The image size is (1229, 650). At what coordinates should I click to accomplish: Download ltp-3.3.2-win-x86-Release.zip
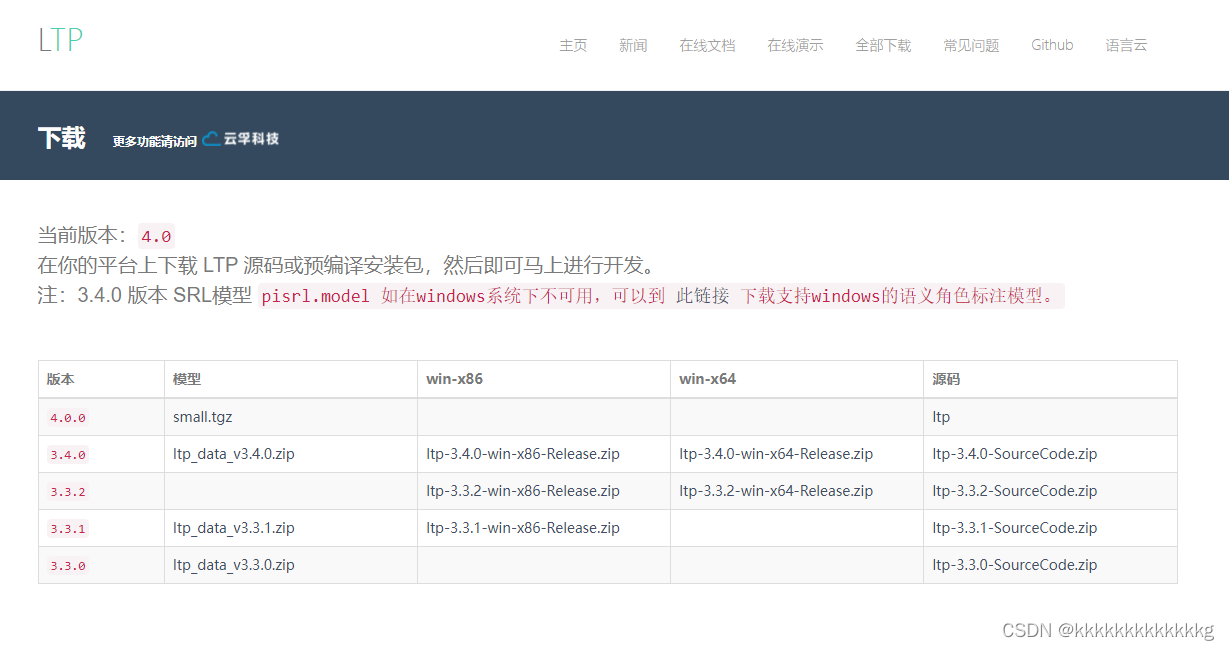[523, 491]
